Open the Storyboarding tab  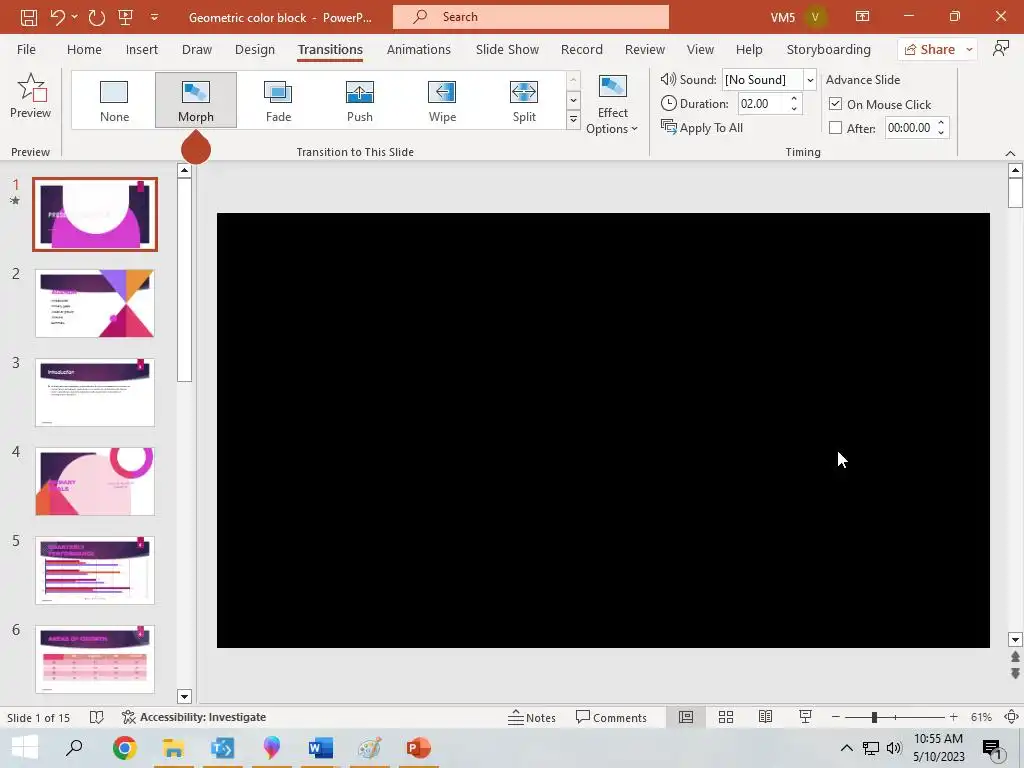(x=828, y=50)
